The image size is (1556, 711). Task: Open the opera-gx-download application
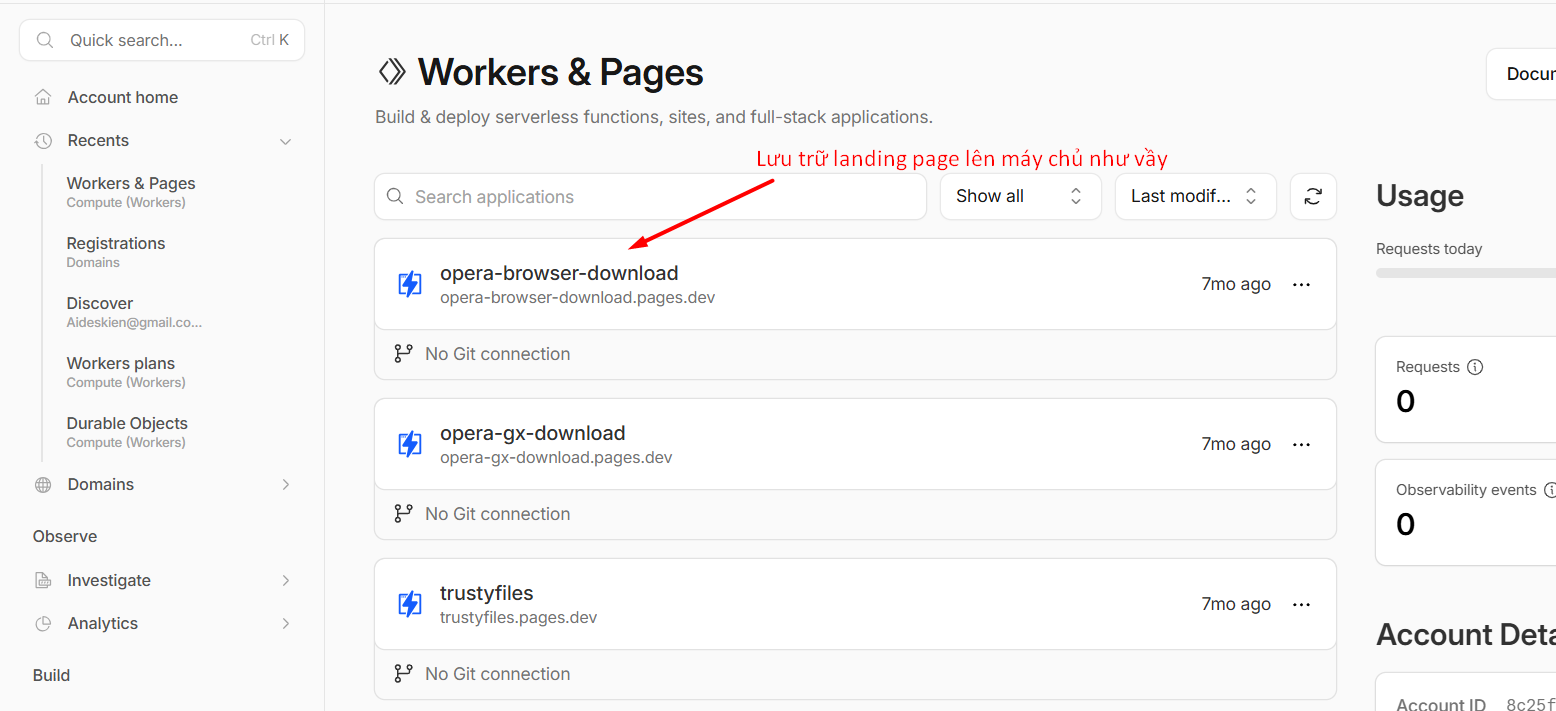pos(532,433)
